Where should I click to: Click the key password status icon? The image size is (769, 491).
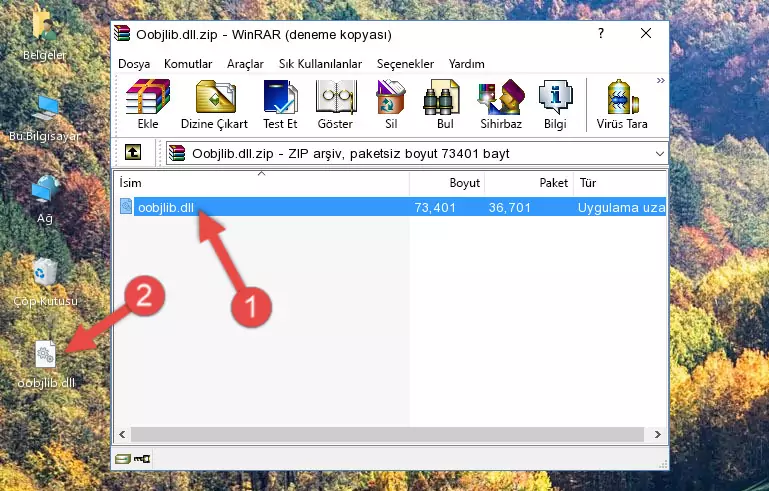[x=142, y=459]
